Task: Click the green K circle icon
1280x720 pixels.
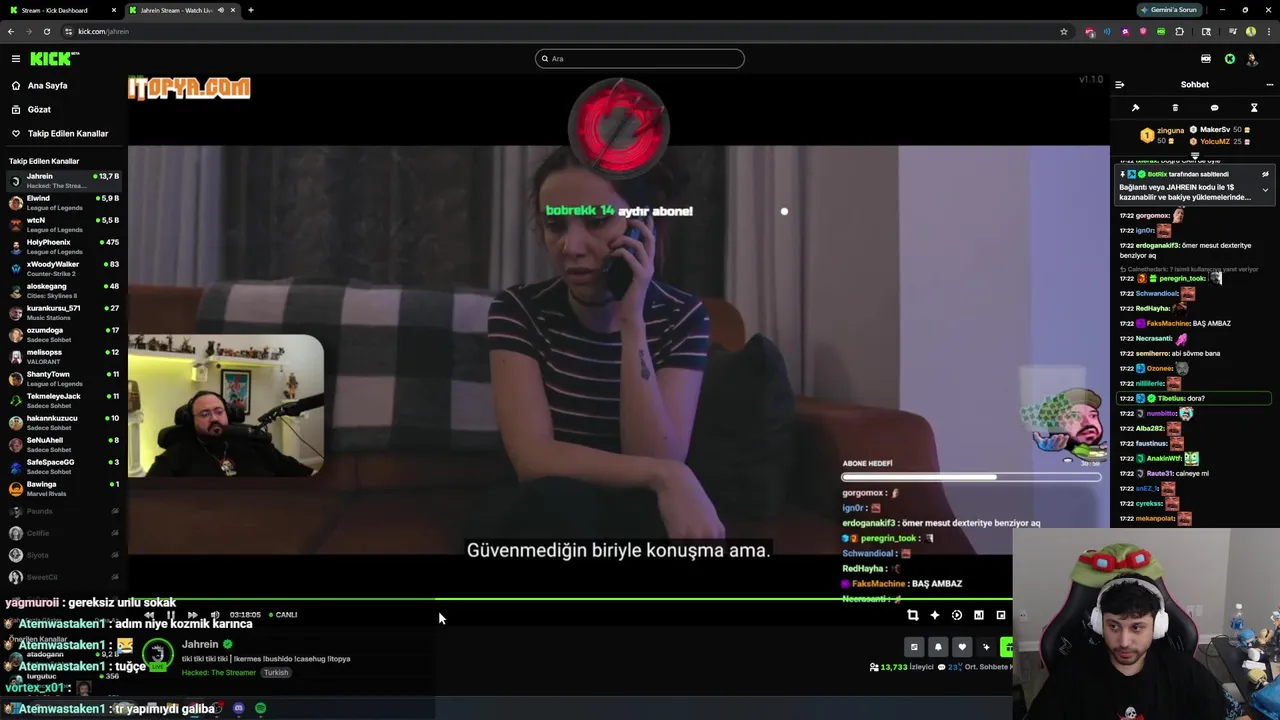Action: 1229,59
